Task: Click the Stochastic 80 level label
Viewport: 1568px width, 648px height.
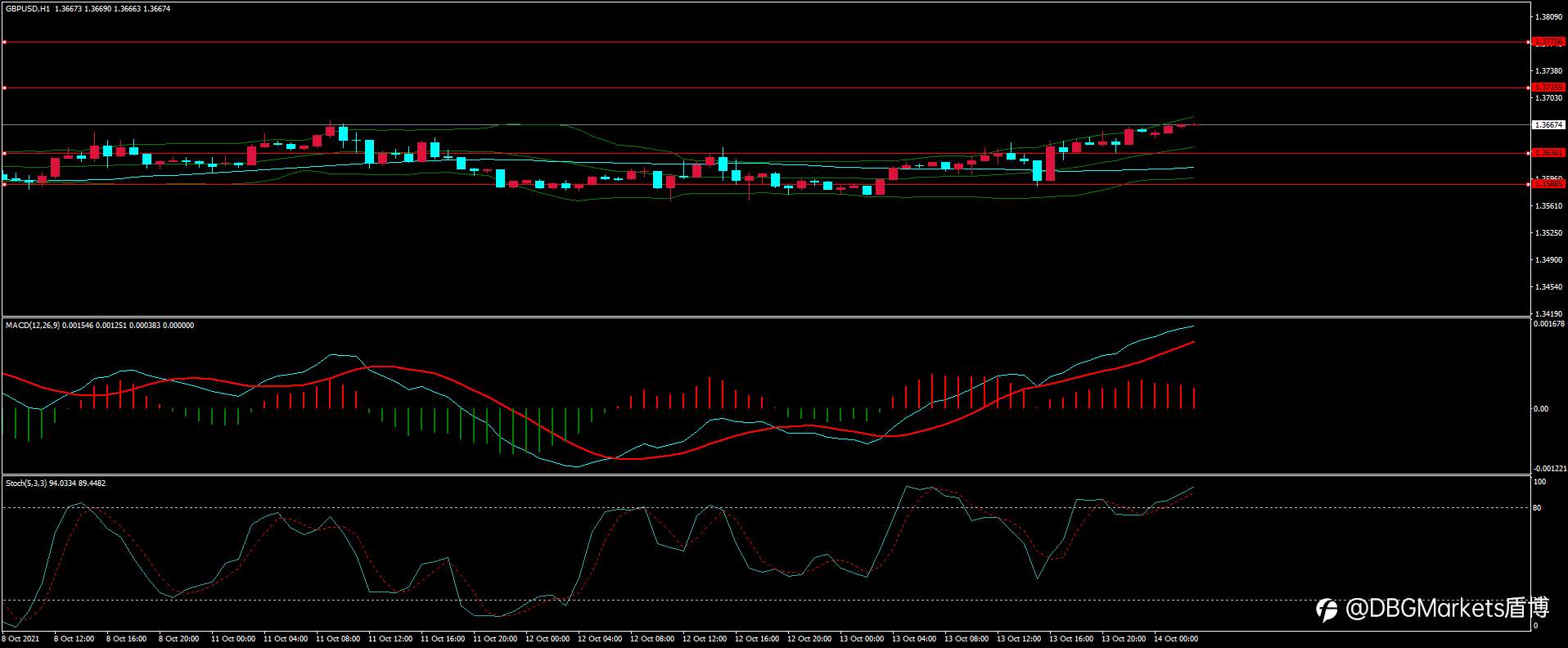Action: (1537, 508)
